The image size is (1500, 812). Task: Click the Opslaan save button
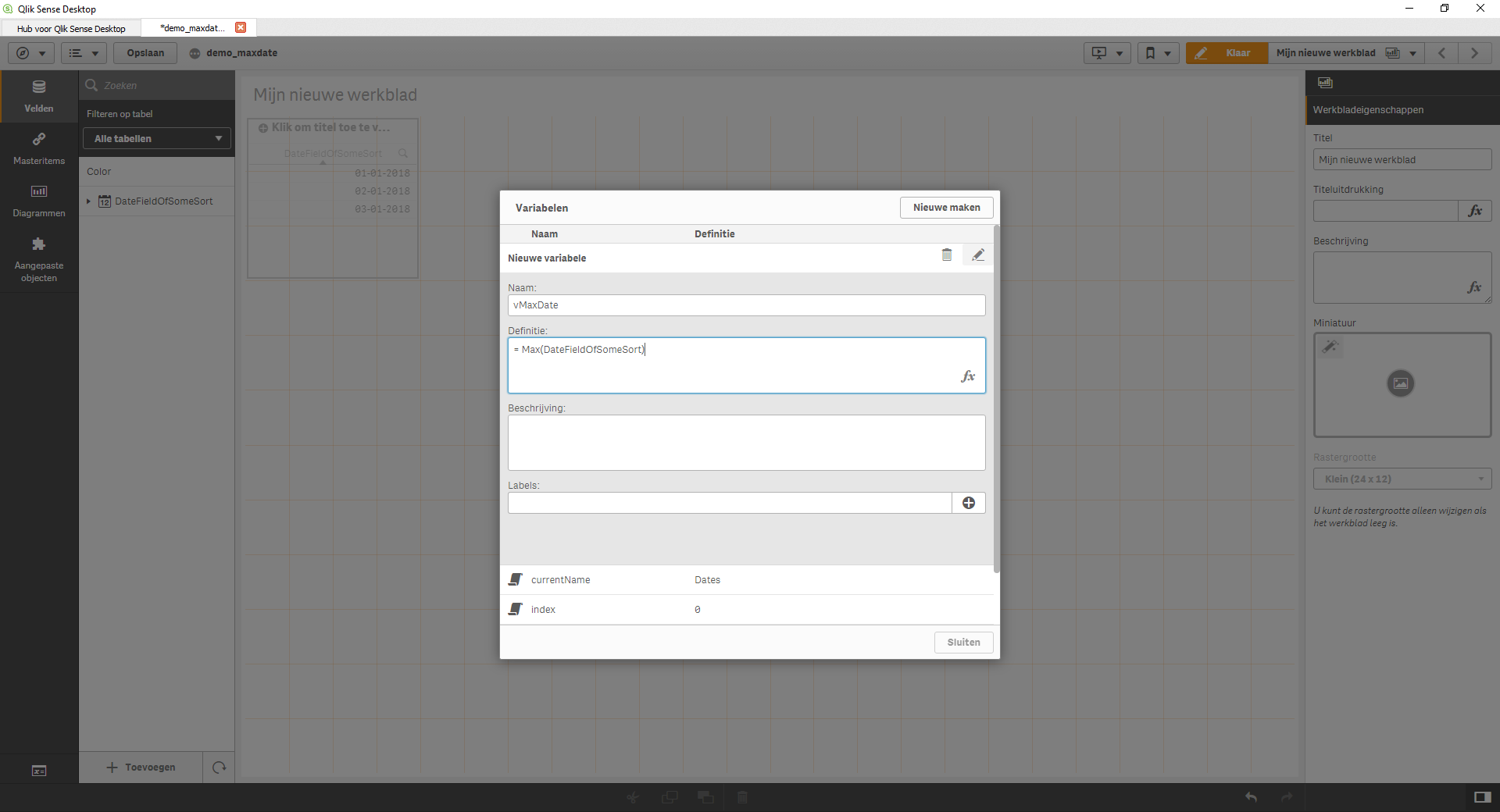145,53
